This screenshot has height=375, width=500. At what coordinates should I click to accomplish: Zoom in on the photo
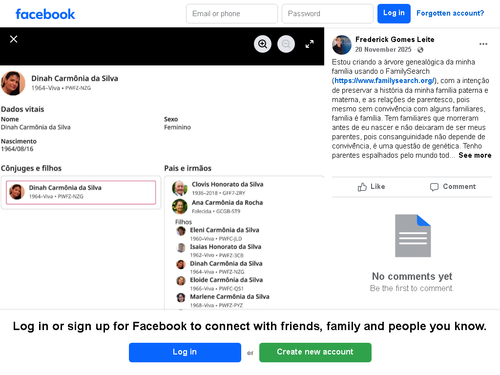click(x=263, y=44)
